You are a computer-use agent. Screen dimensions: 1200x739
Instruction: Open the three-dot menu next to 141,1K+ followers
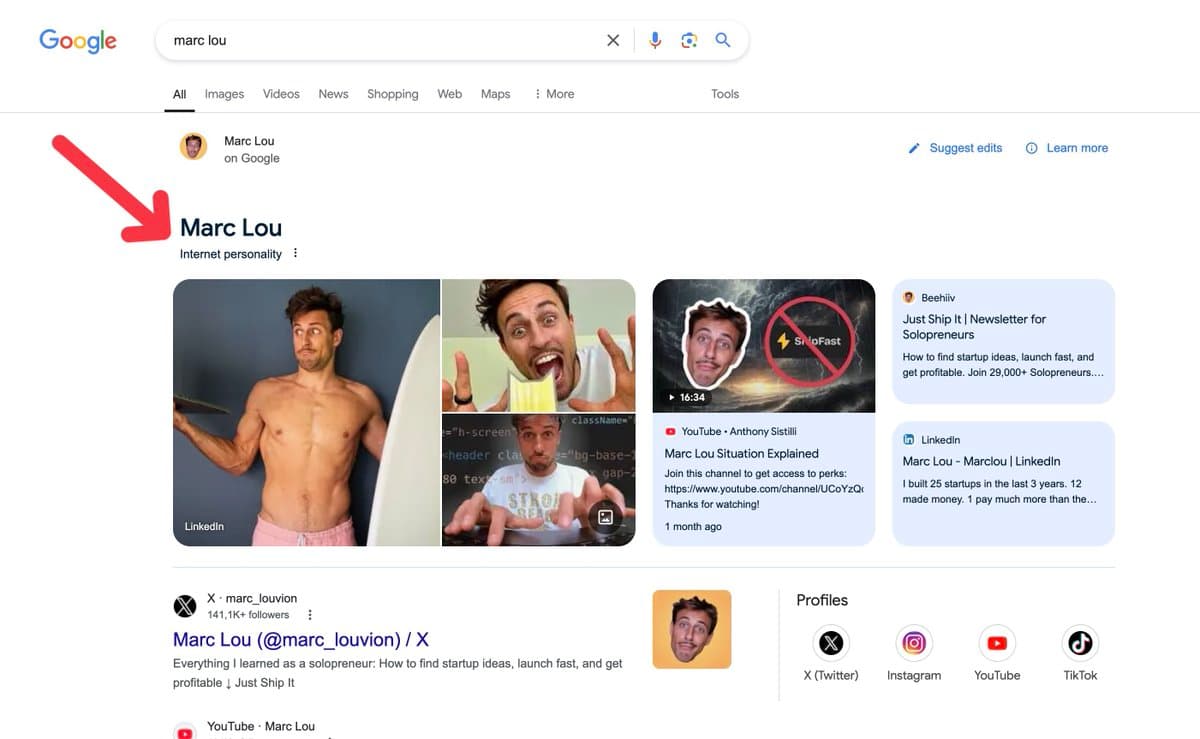click(x=310, y=615)
